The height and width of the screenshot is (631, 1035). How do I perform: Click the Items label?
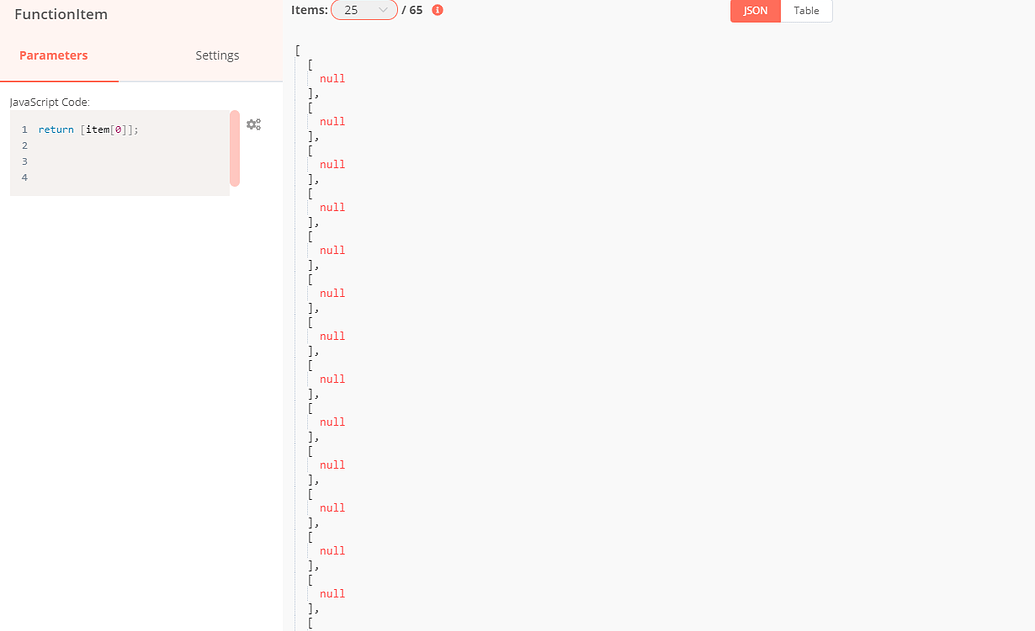click(x=309, y=9)
